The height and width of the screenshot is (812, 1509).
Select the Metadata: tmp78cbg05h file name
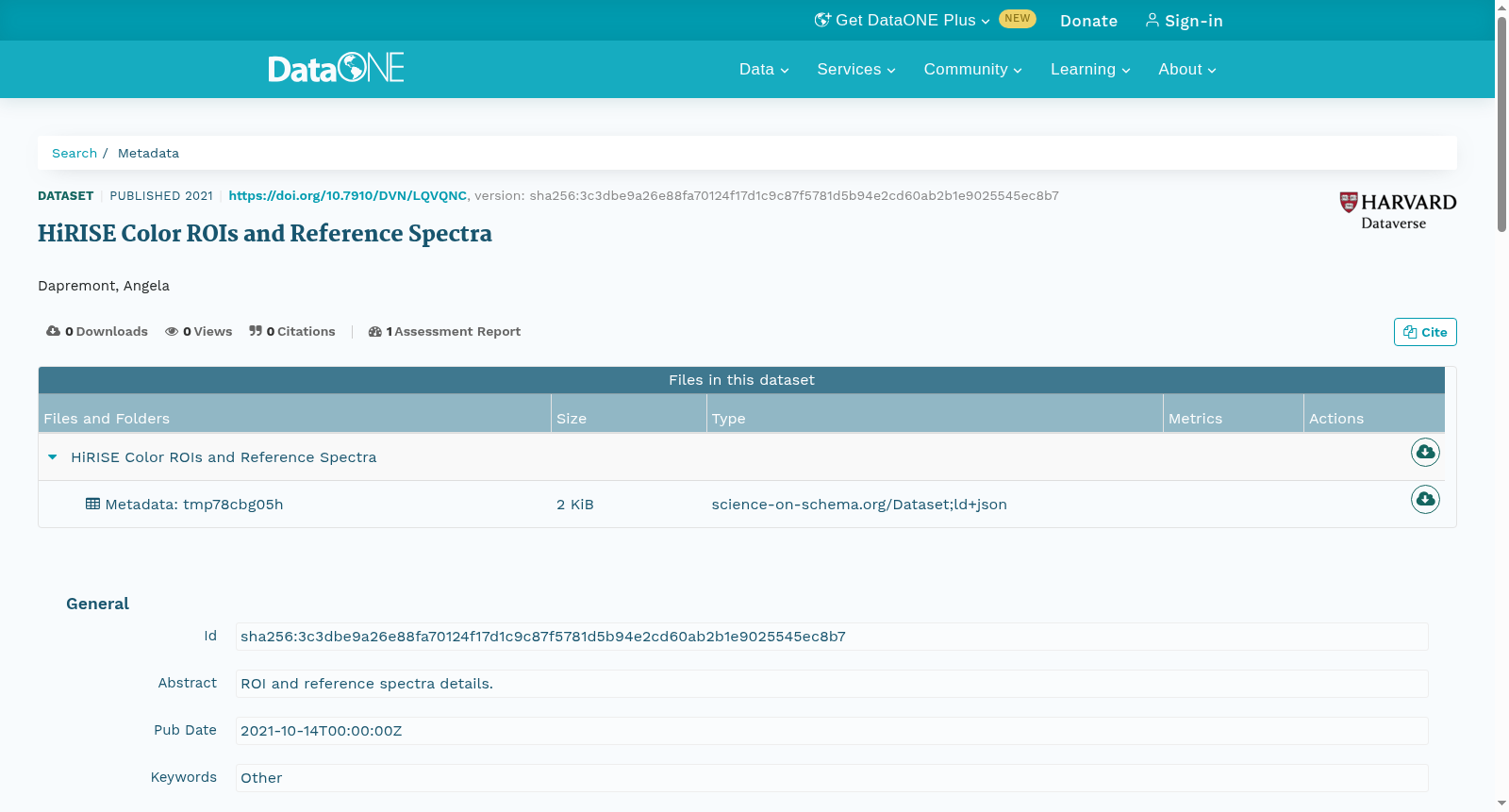pyautogui.click(x=194, y=504)
